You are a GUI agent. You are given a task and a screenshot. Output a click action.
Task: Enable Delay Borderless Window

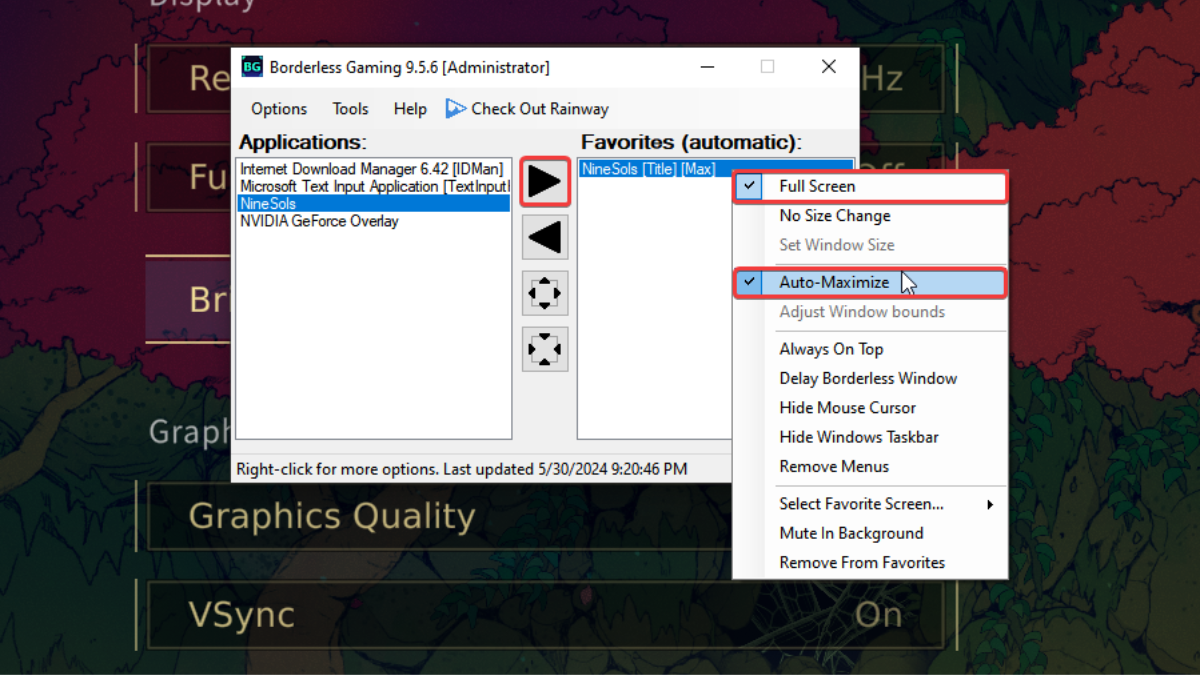[868, 378]
